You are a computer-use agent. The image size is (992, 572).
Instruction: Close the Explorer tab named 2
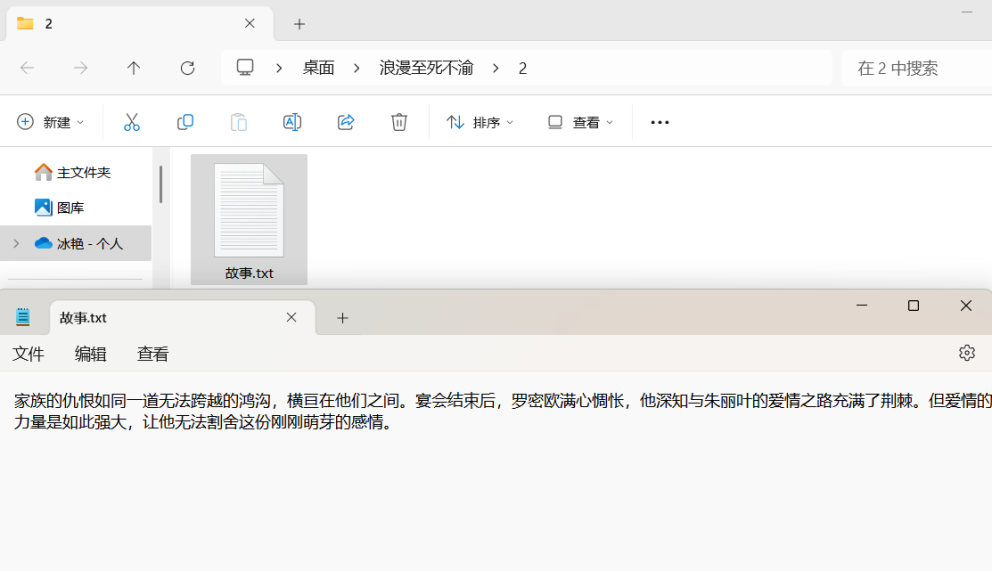pos(249,23)
